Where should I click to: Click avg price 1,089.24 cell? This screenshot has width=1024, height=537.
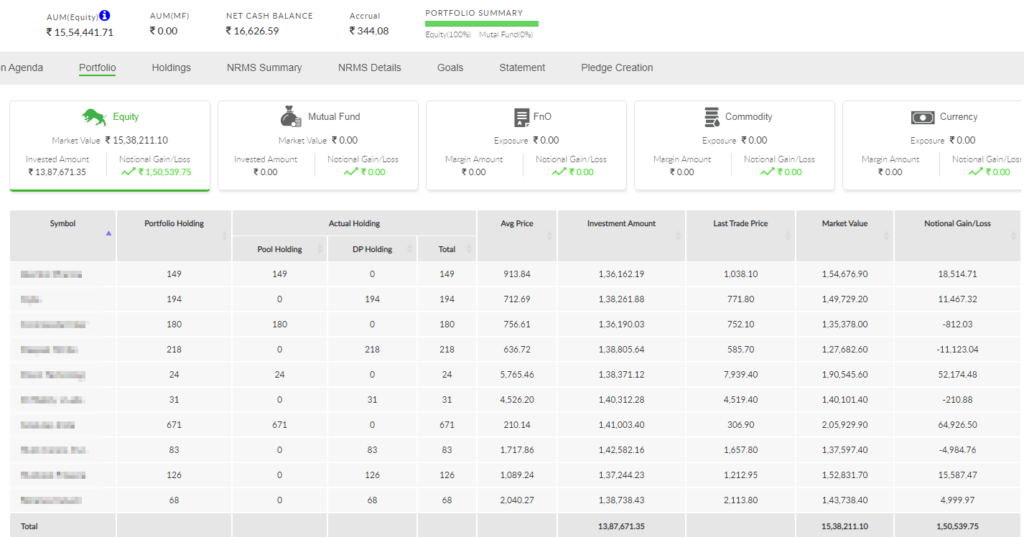(x=517, y=475)
